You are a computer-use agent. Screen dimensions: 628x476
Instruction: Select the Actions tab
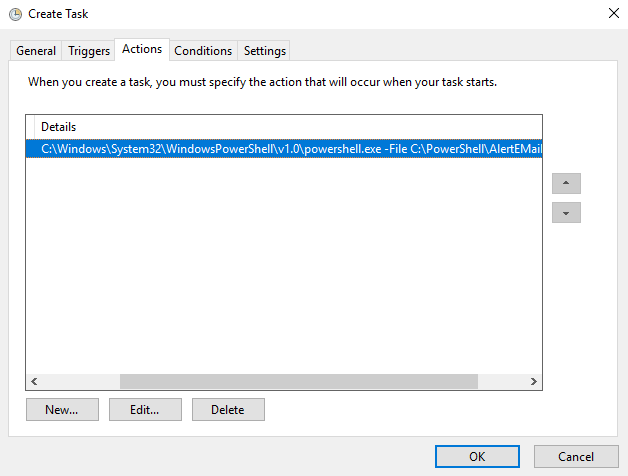[142, 49]
